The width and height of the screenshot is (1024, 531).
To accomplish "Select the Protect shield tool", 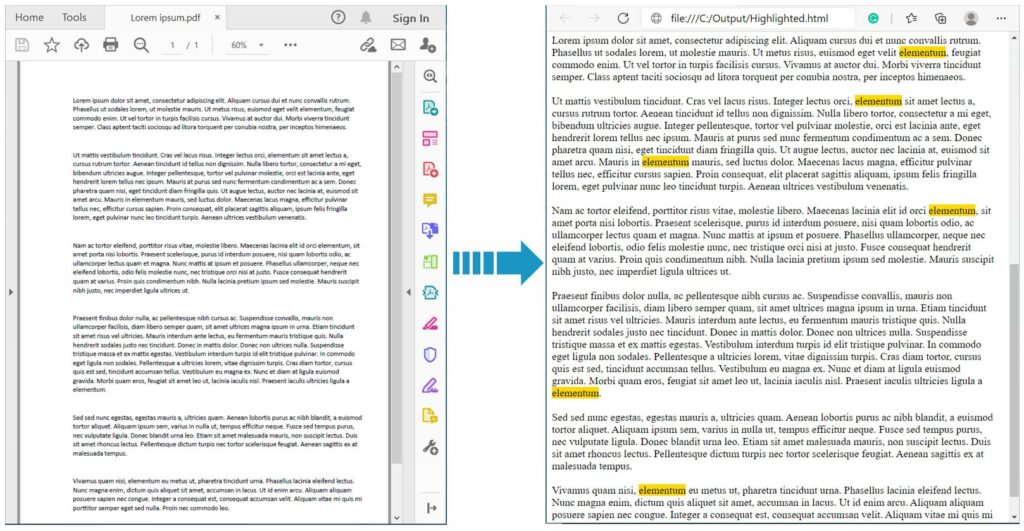I will click(x=430, y=354).
